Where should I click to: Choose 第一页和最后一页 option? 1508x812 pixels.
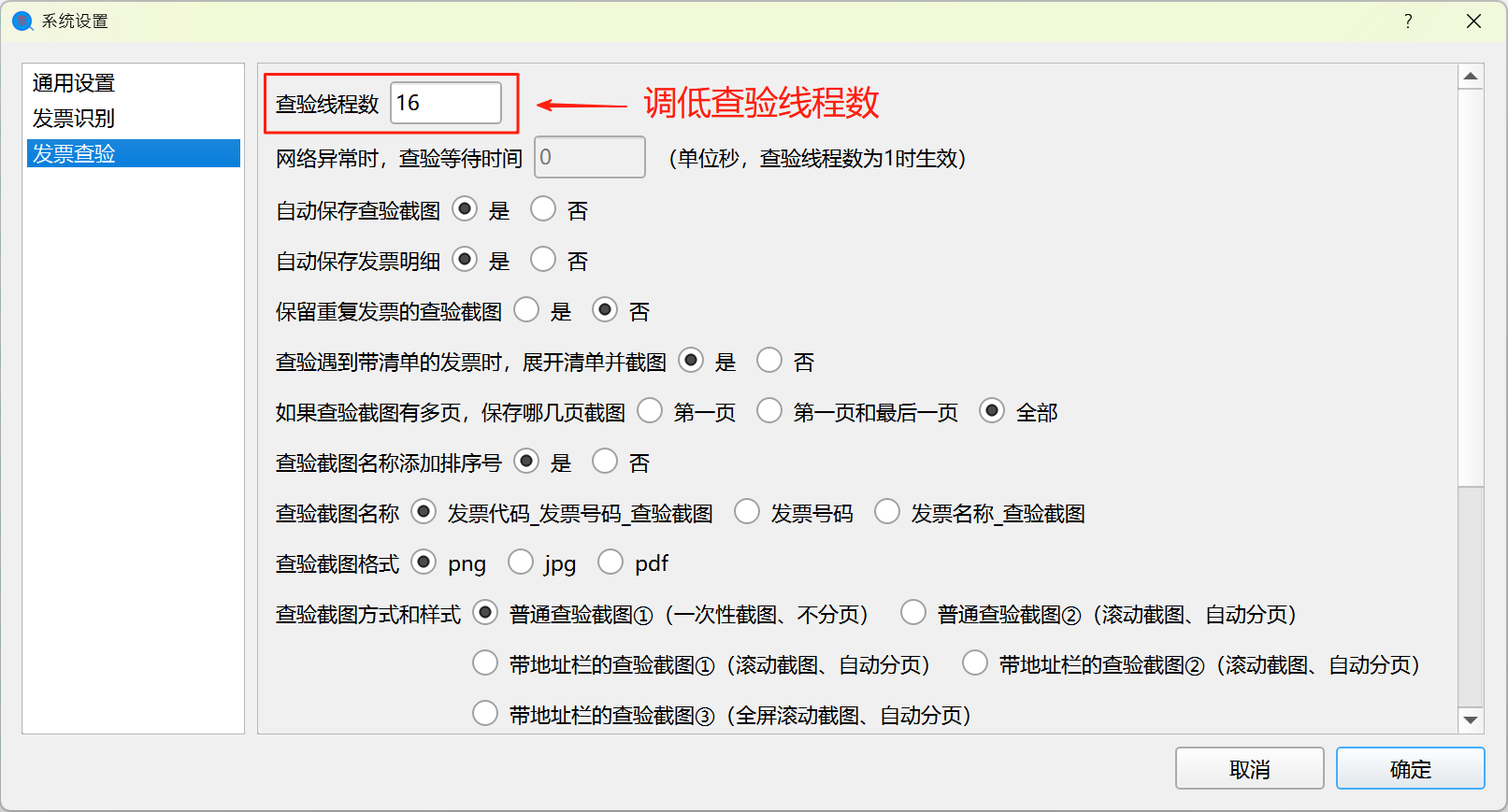(x=769, y=411)
